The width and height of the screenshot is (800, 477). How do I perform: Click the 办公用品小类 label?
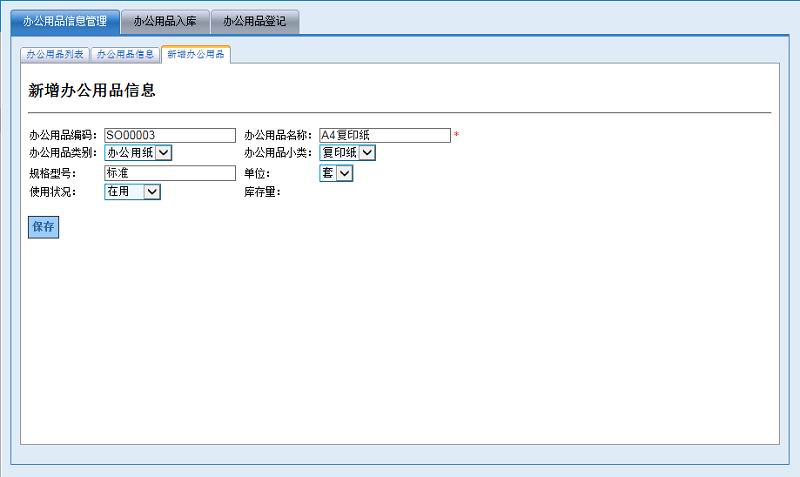click(278, 153)
